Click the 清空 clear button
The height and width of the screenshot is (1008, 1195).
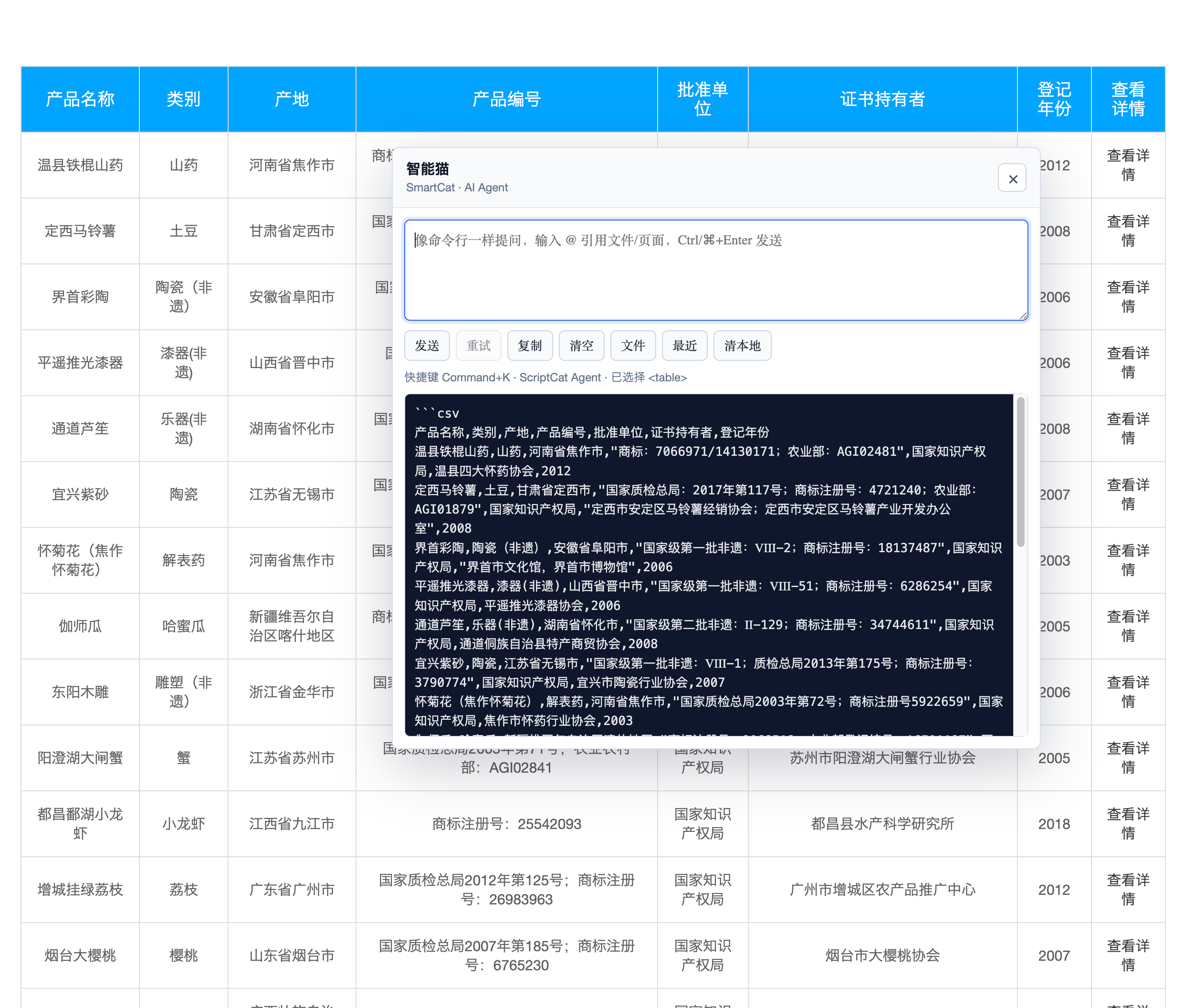581,346
